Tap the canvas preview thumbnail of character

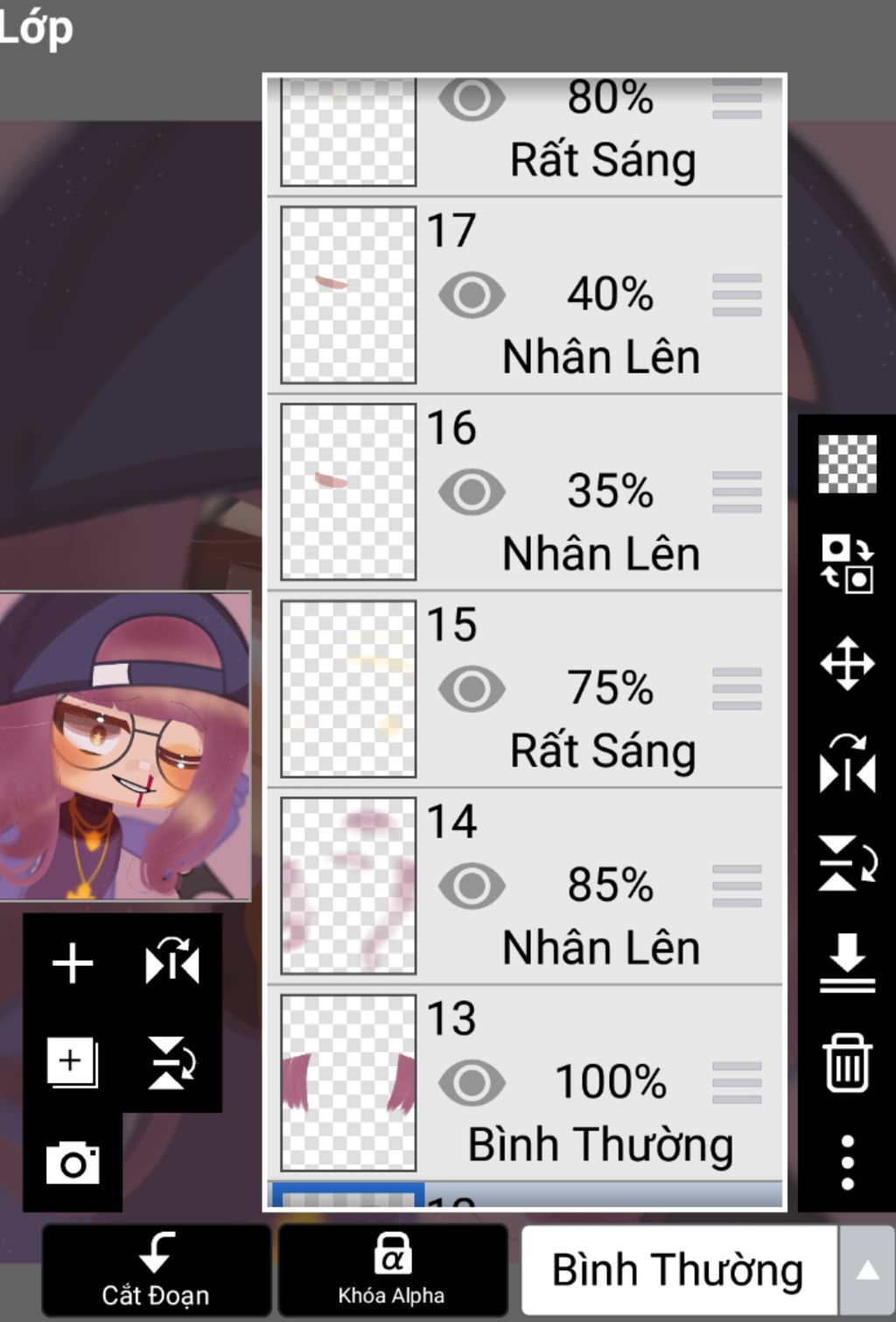point(125,746)
